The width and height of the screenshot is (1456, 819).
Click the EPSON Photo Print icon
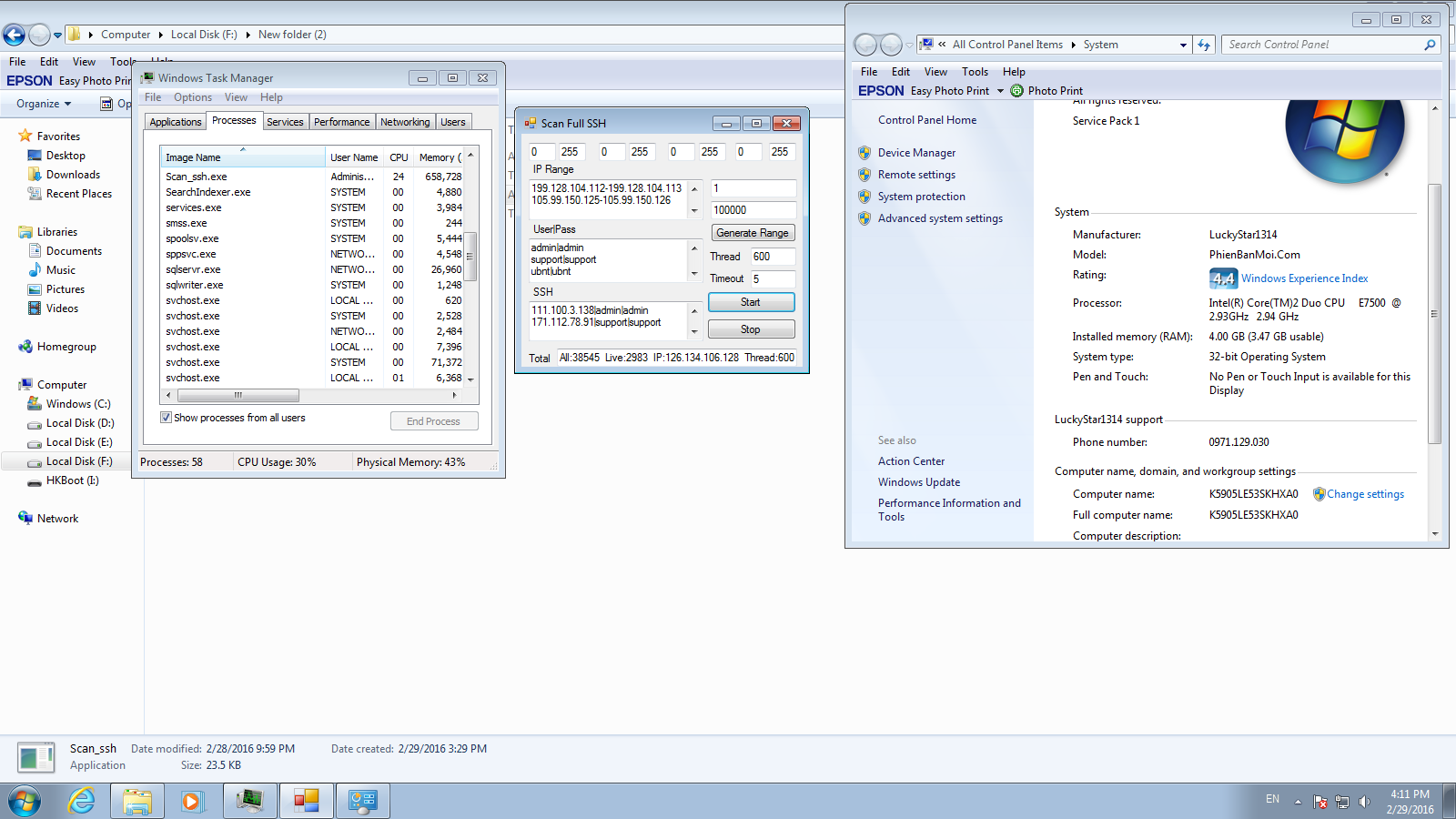click(x=1016, y=91)
